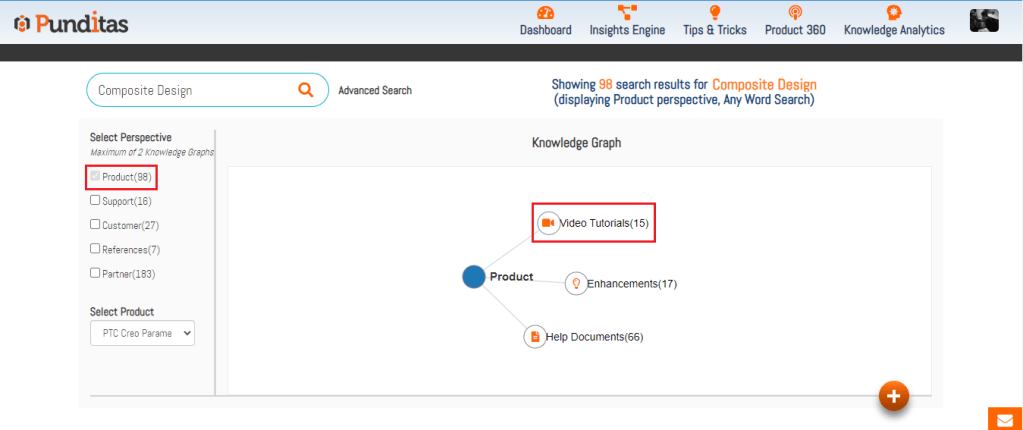Focus the Composite Design search field
Screen dimensions: 1023x430
190,90
